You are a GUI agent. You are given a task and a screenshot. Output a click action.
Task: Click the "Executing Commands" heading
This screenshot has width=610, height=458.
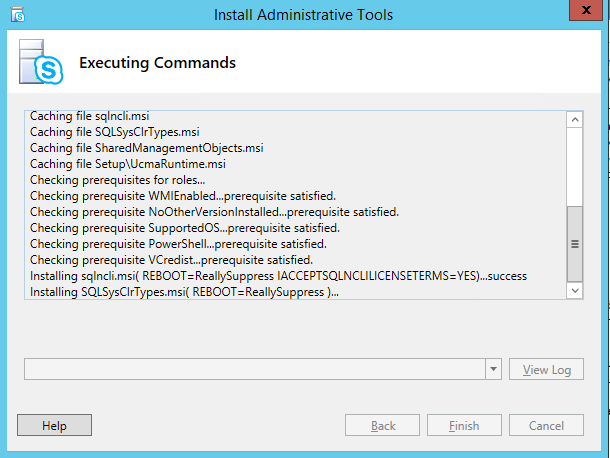tap(157, 63)
